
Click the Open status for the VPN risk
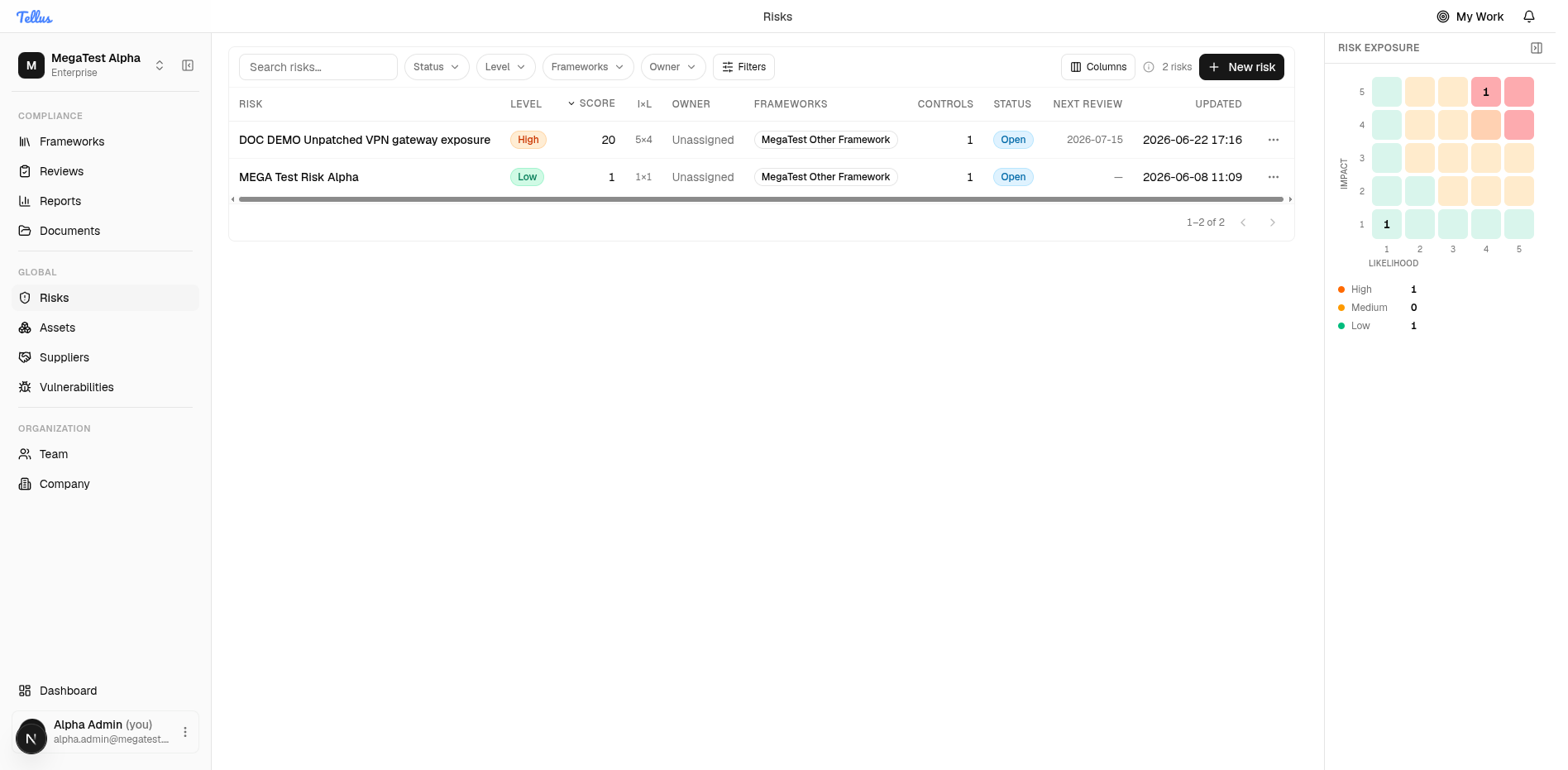(x=1013, y=140)
